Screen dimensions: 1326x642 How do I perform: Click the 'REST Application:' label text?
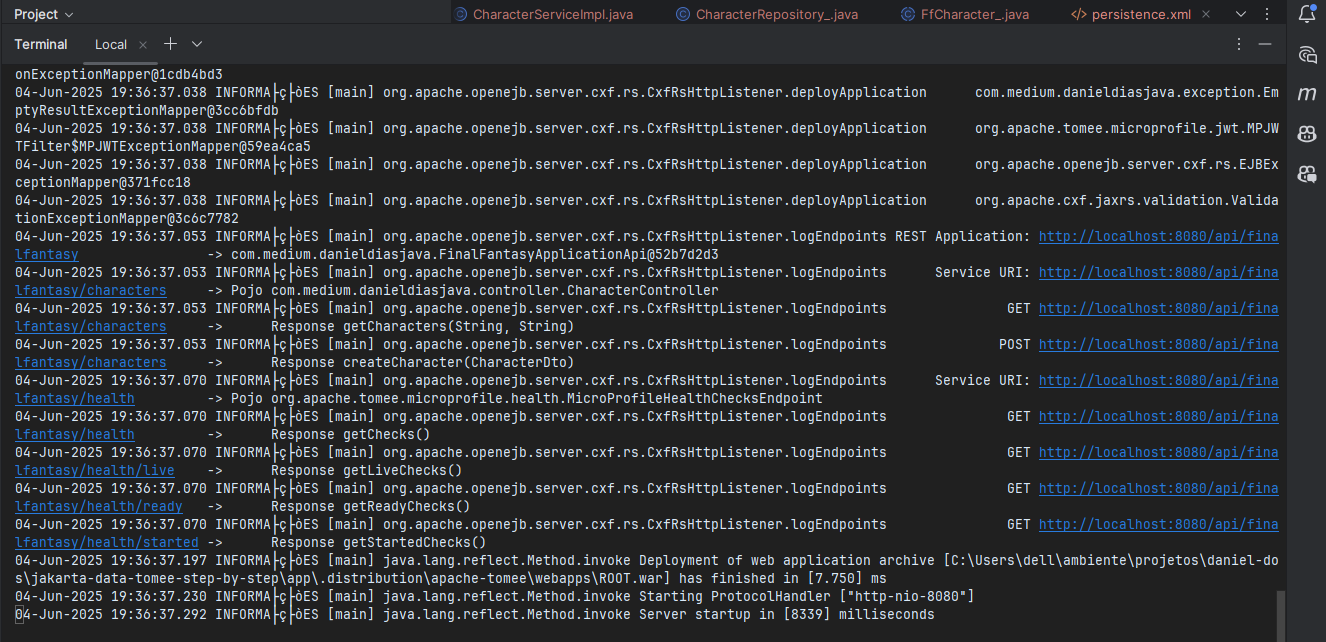pyautogui.click(x=963, y=236)
